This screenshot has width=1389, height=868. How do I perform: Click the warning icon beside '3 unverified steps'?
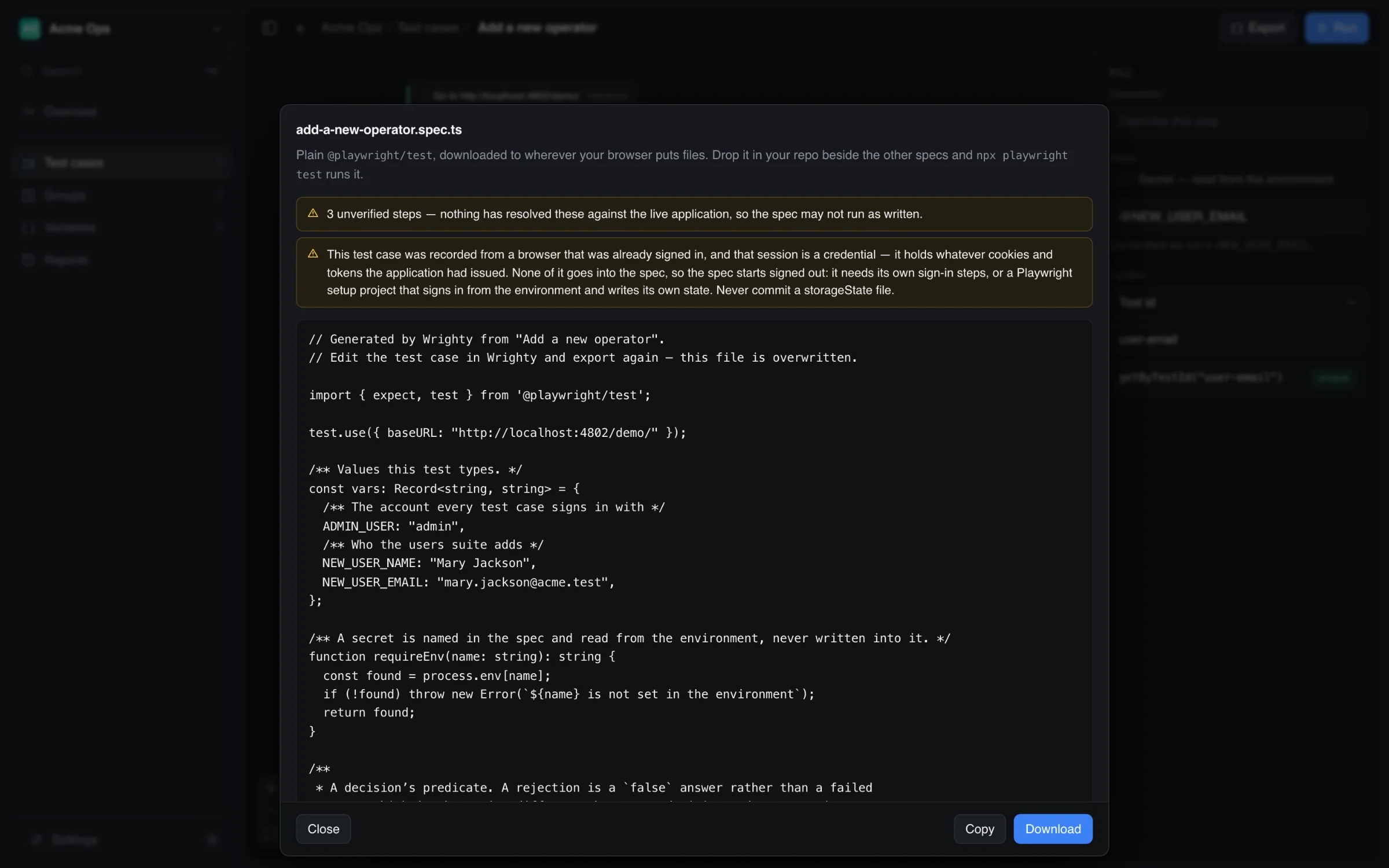(x=313, y=214)
